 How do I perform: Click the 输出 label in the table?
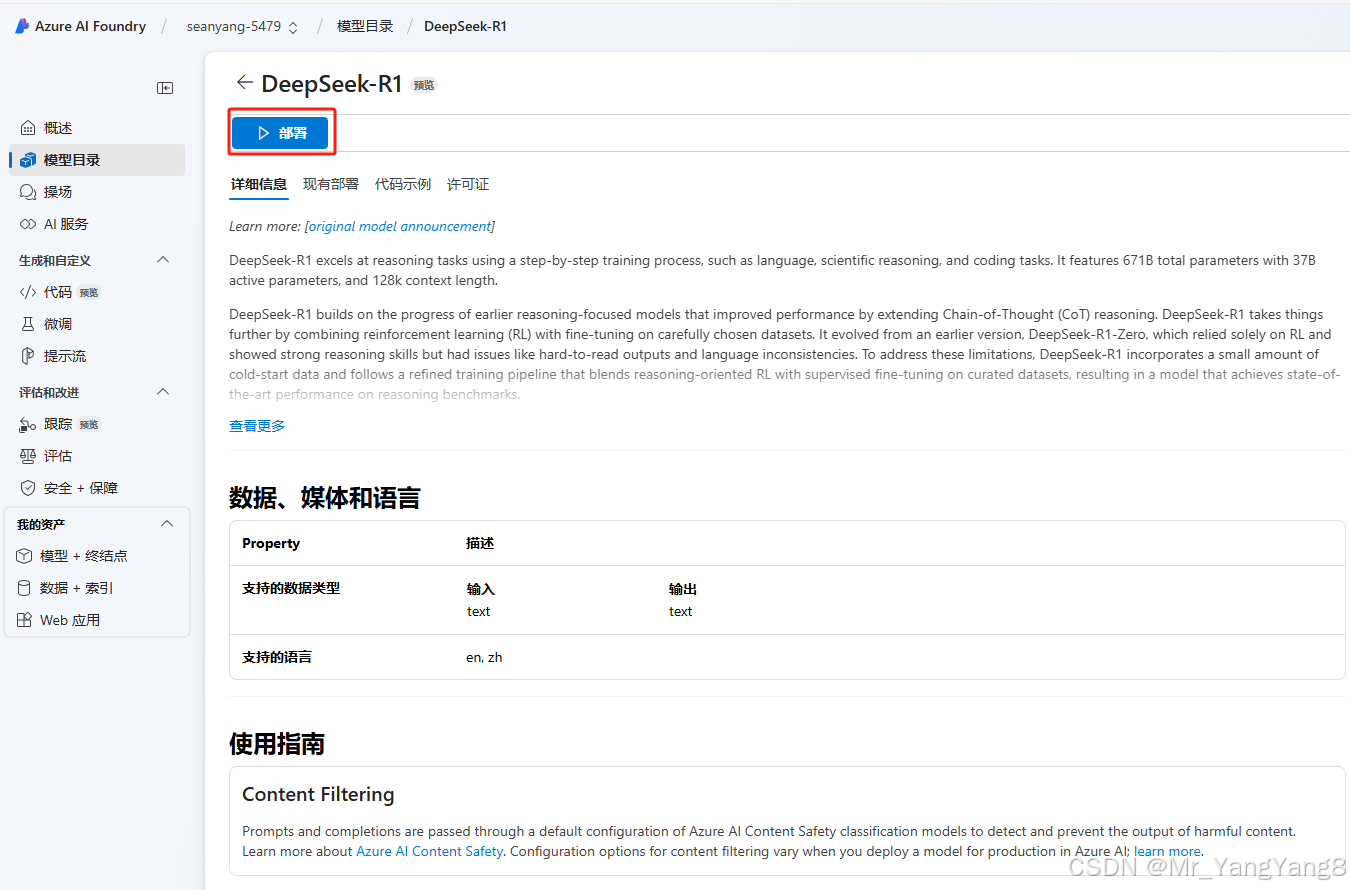[683, 590]
